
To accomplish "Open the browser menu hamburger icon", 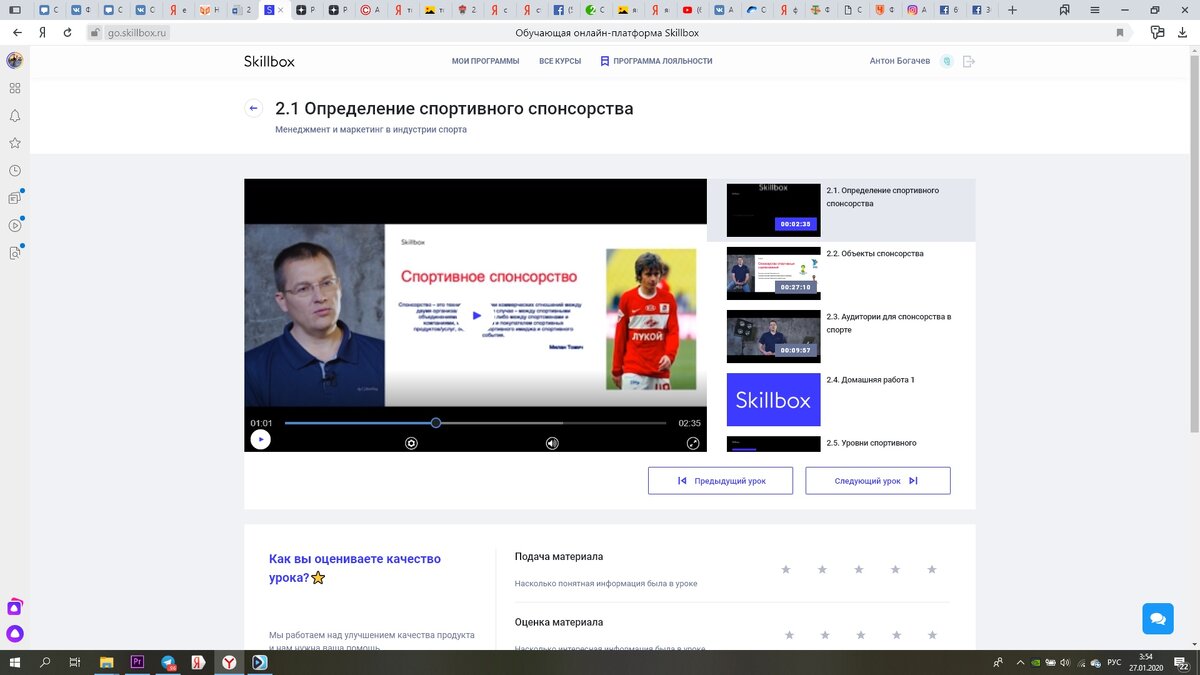I will pos(1094,9).
